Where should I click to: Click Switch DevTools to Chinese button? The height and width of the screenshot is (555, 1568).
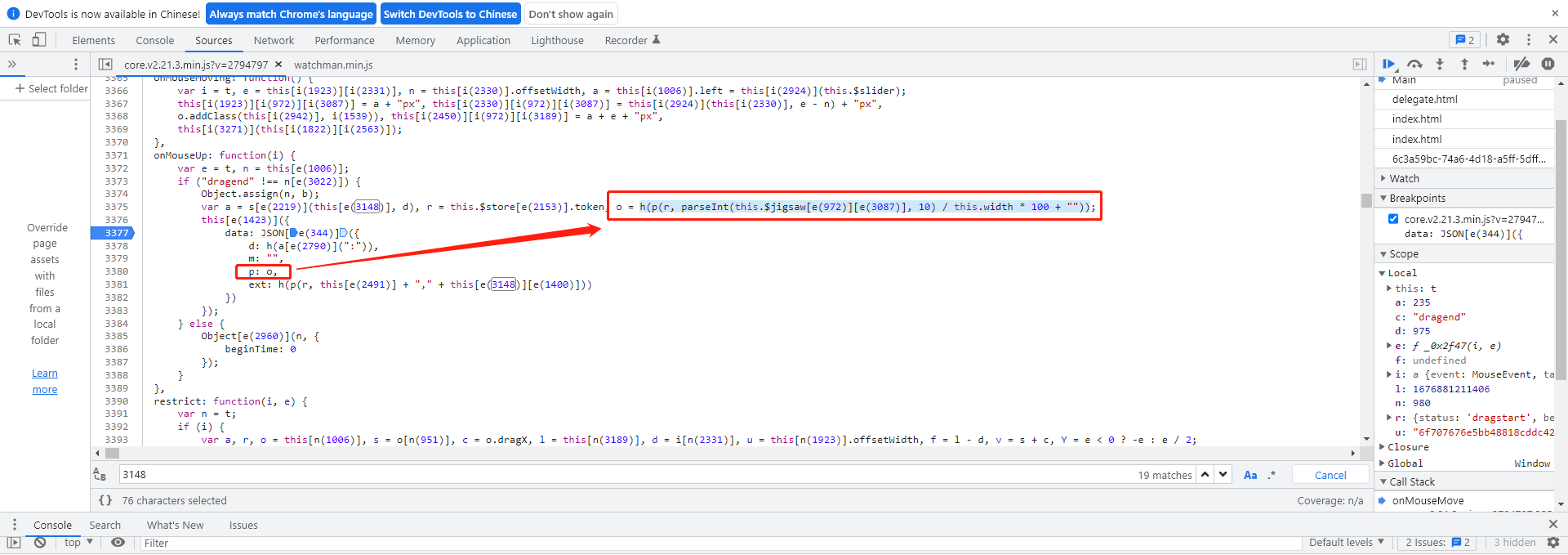(450, 14)
